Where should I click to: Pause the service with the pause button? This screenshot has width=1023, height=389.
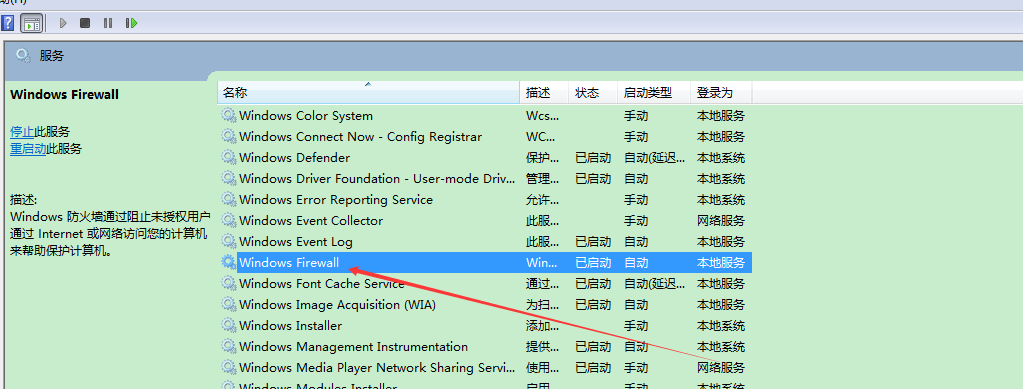click(108, 23)
